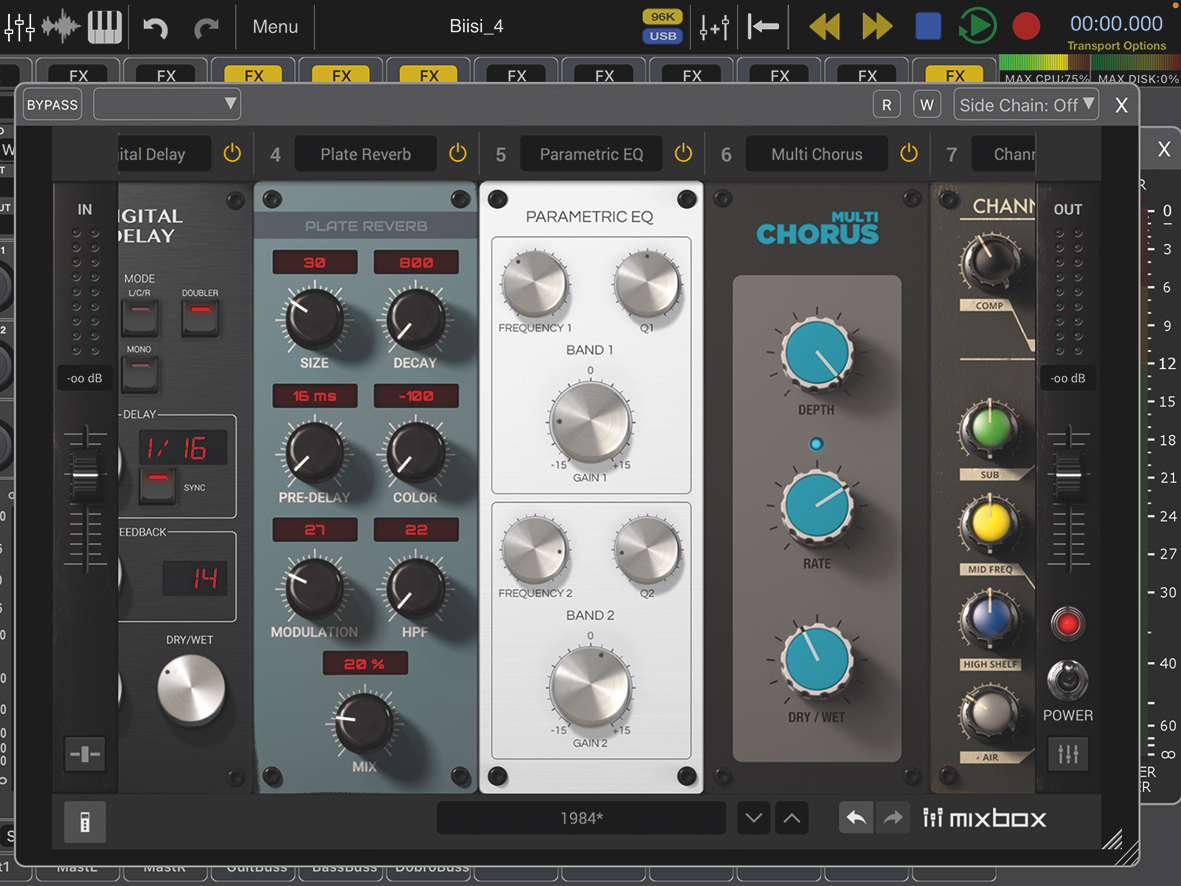
Task: Toggle the MONO mode button
Action: tap(140, 374)
